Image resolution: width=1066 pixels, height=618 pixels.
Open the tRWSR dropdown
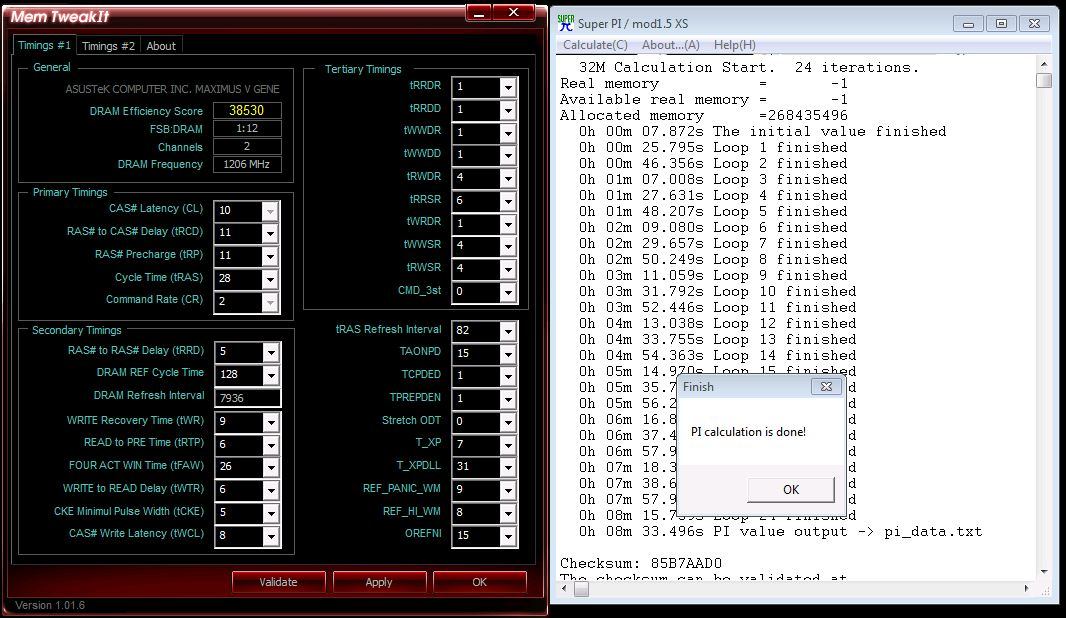pos(508,269)
